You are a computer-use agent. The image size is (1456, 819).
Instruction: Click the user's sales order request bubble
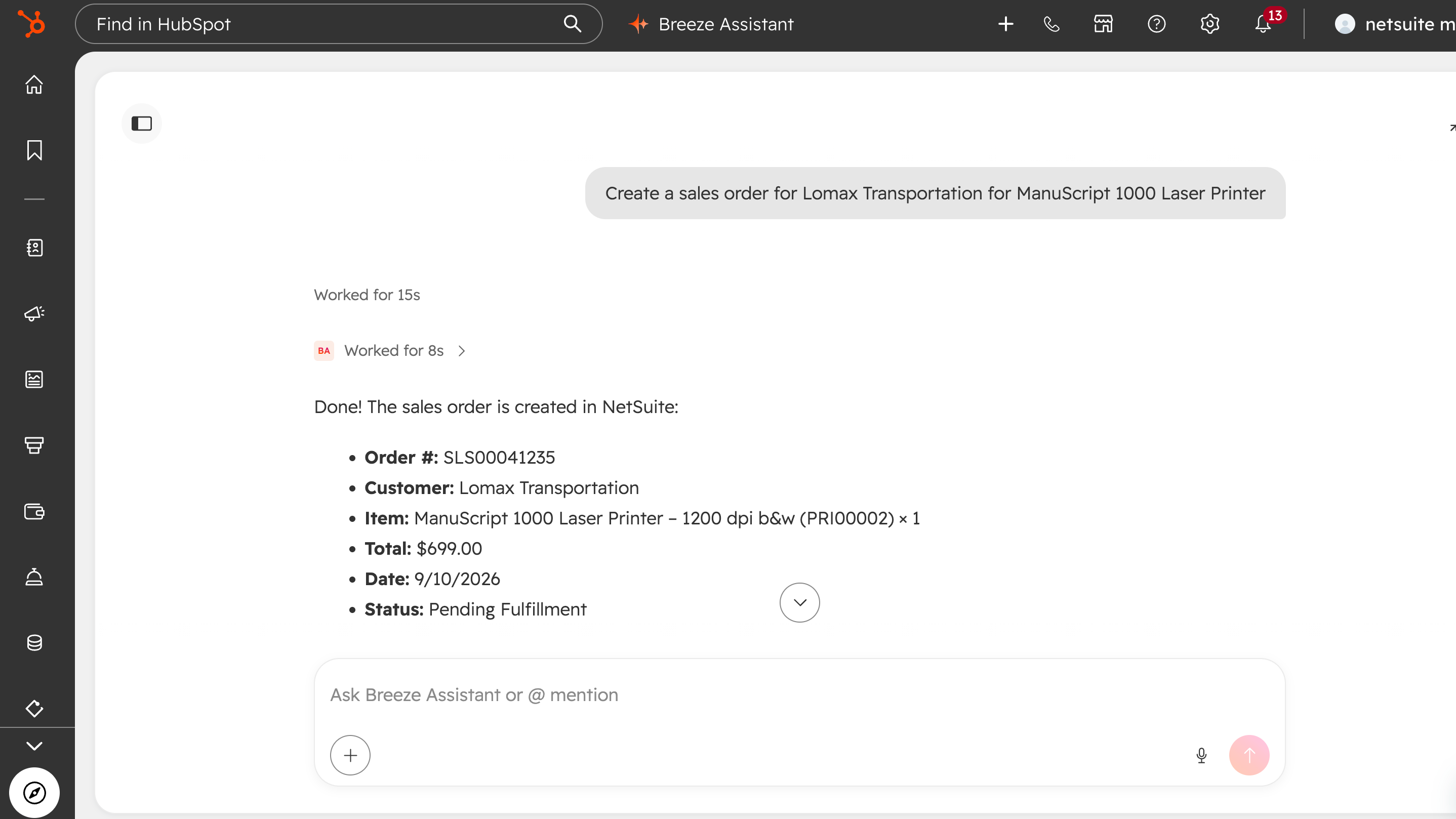point(935,193)
